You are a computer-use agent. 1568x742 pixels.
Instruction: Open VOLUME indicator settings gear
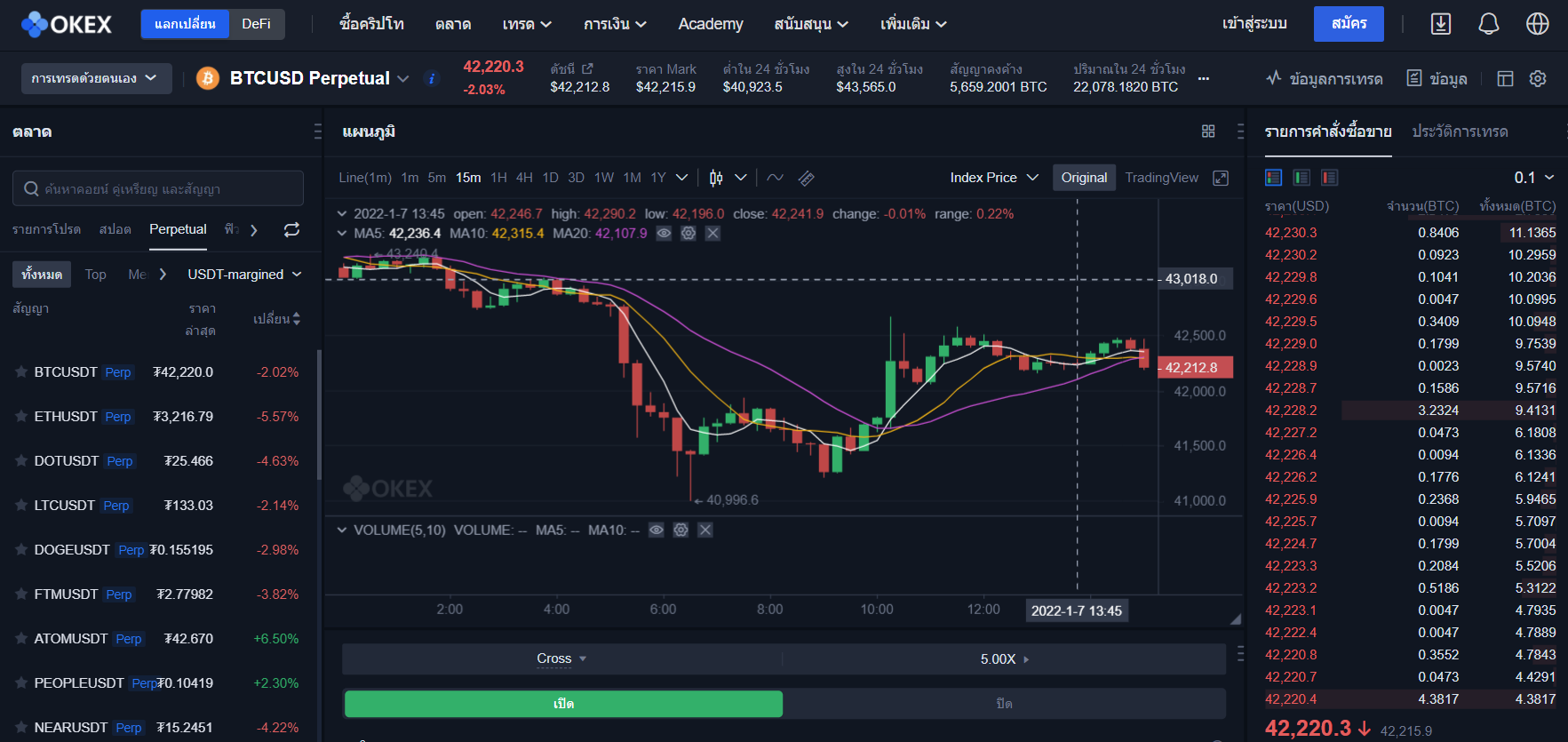pos(681,531)
